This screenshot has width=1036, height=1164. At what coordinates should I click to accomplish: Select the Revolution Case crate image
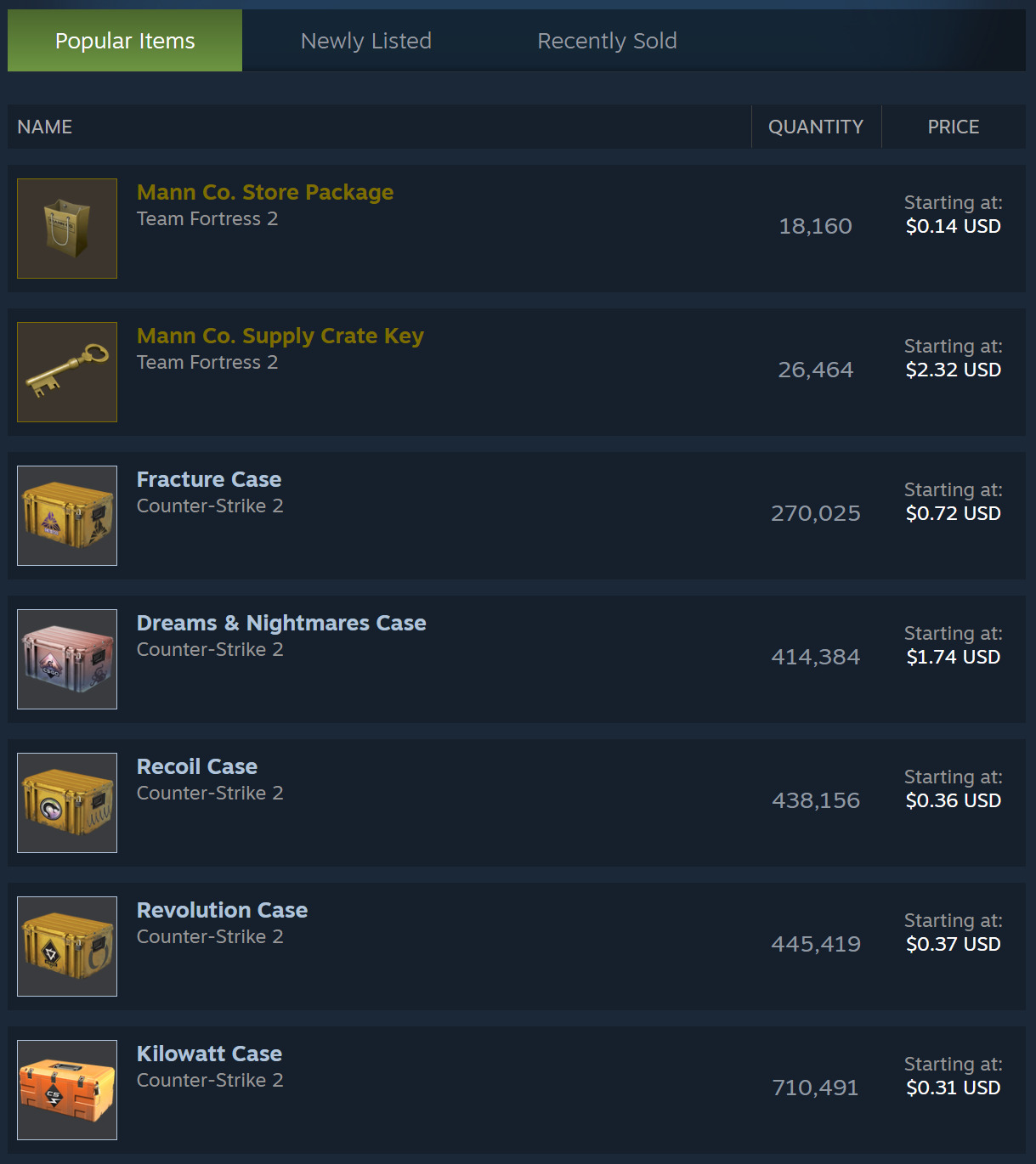pyautogui.click(x=67, y=946)
